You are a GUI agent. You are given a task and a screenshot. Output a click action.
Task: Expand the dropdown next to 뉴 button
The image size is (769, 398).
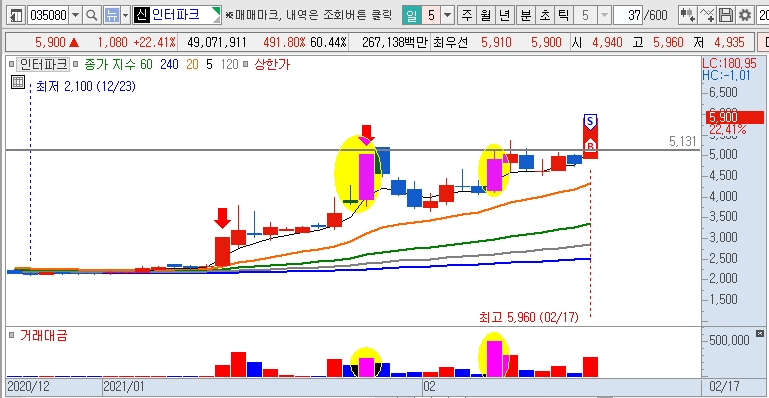[125, 15]
